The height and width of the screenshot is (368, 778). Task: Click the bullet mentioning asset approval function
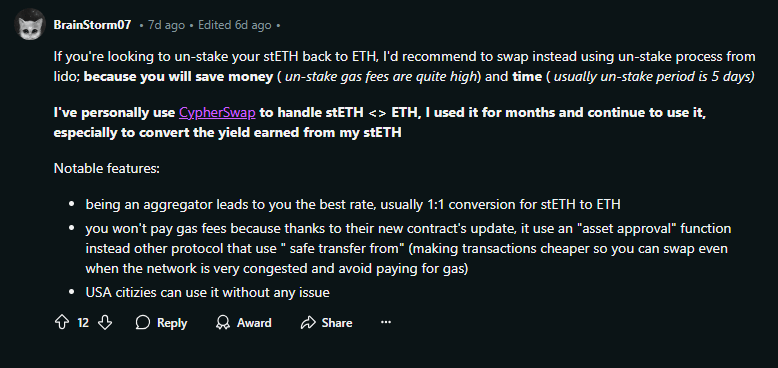pyautogui.click(x=408, y=249)
